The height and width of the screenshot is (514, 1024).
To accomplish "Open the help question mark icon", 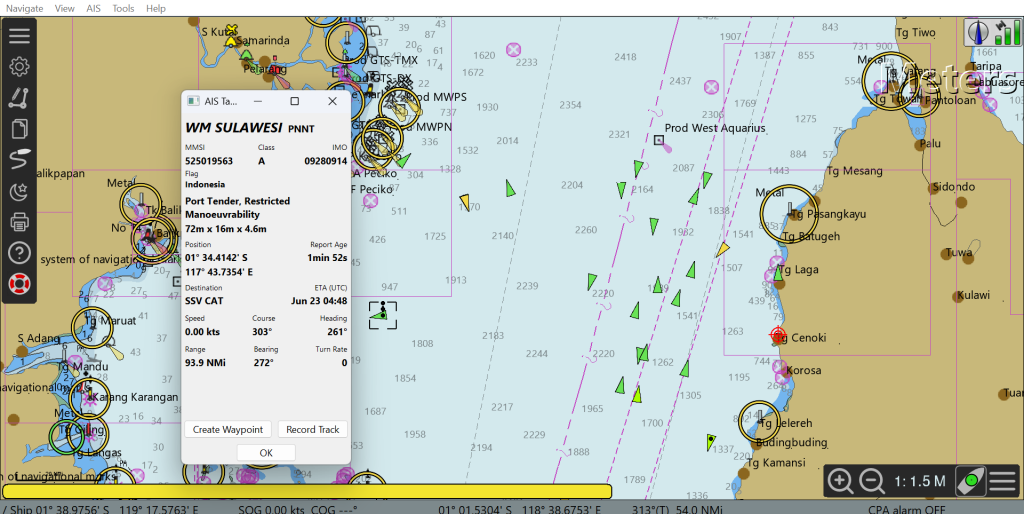I will [x=19, y=253].
